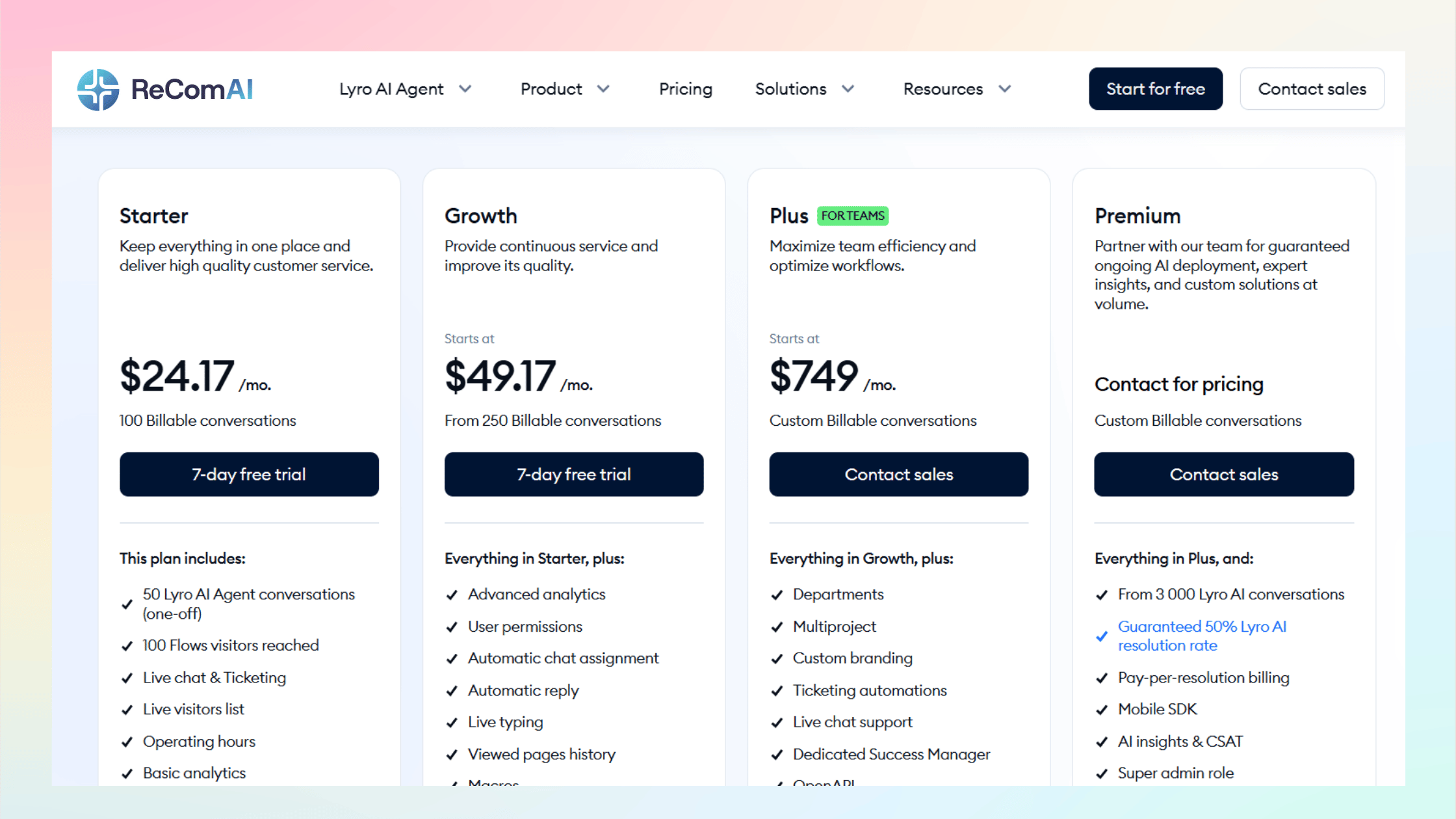1456x819 pixels.
Task: Open the Lyro AI Agent menu
Action: point(391,89)
